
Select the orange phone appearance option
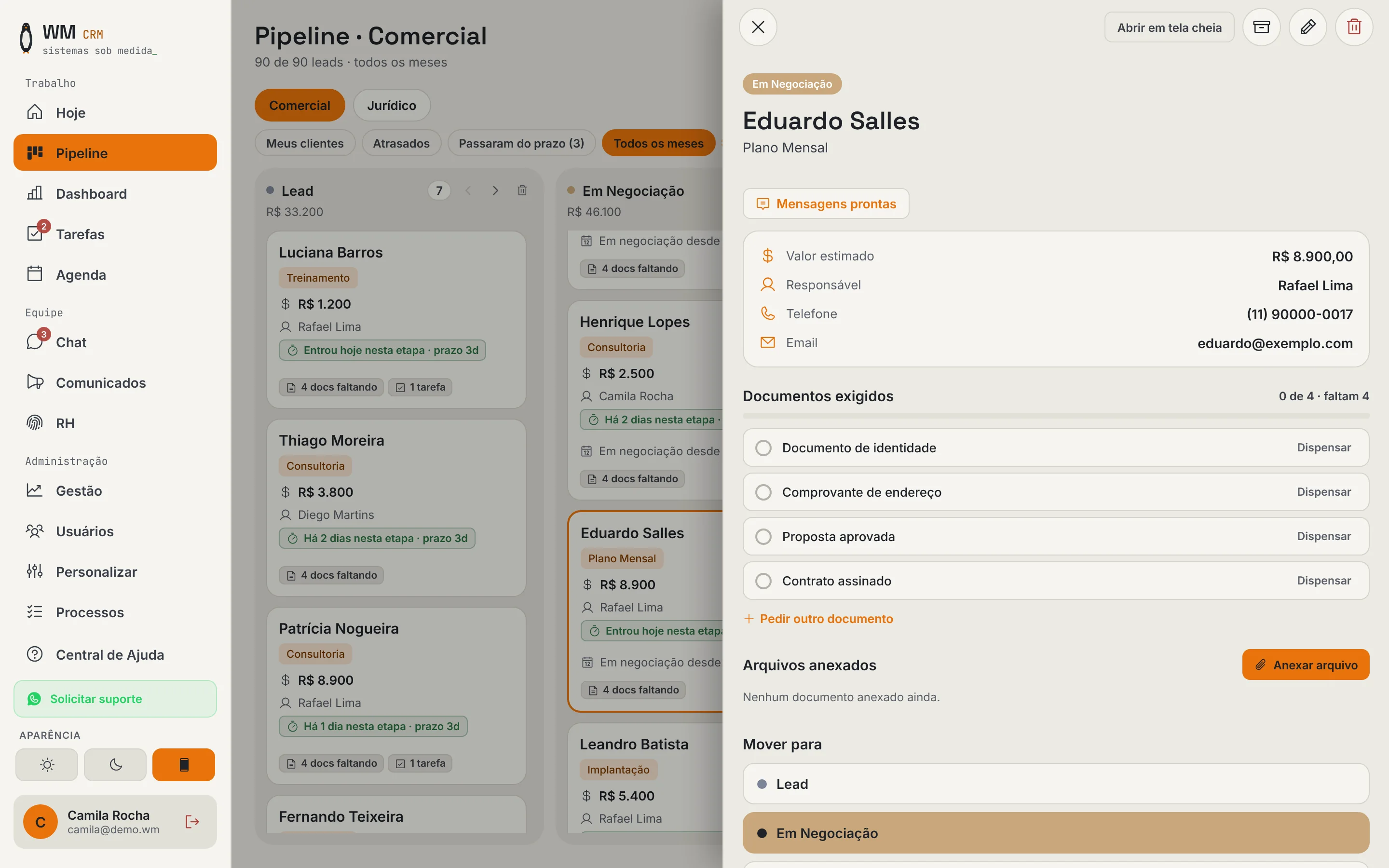pyautogui.click(x=184, y=765)
